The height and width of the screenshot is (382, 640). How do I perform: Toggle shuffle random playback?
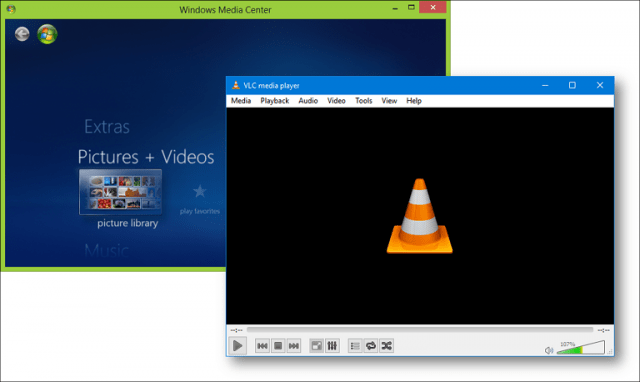(387, 346)
